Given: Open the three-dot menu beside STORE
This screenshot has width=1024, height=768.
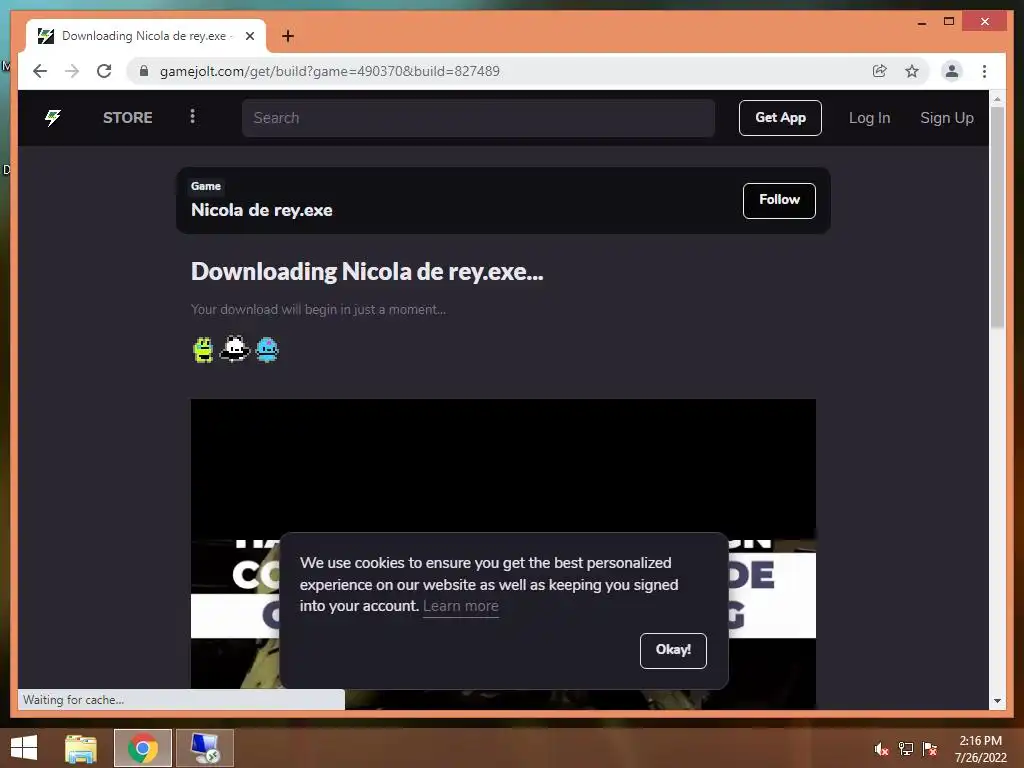Looking at the screenshot, I should 192,116.
